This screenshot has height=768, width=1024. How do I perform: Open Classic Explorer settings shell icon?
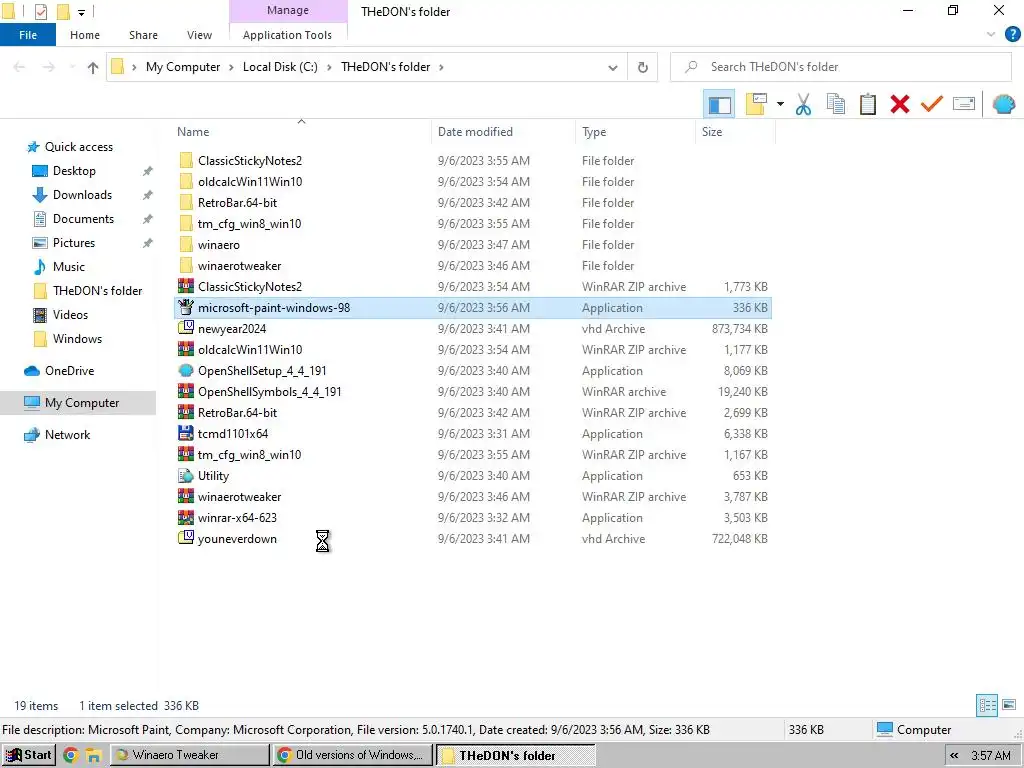[1003, 104]
